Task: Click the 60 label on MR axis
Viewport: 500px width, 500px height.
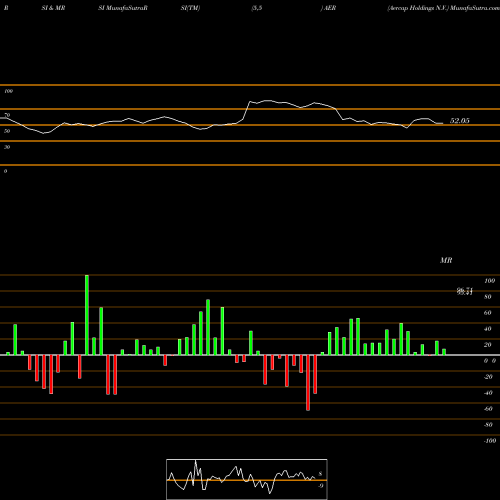Action: click(x=488, y=313)
